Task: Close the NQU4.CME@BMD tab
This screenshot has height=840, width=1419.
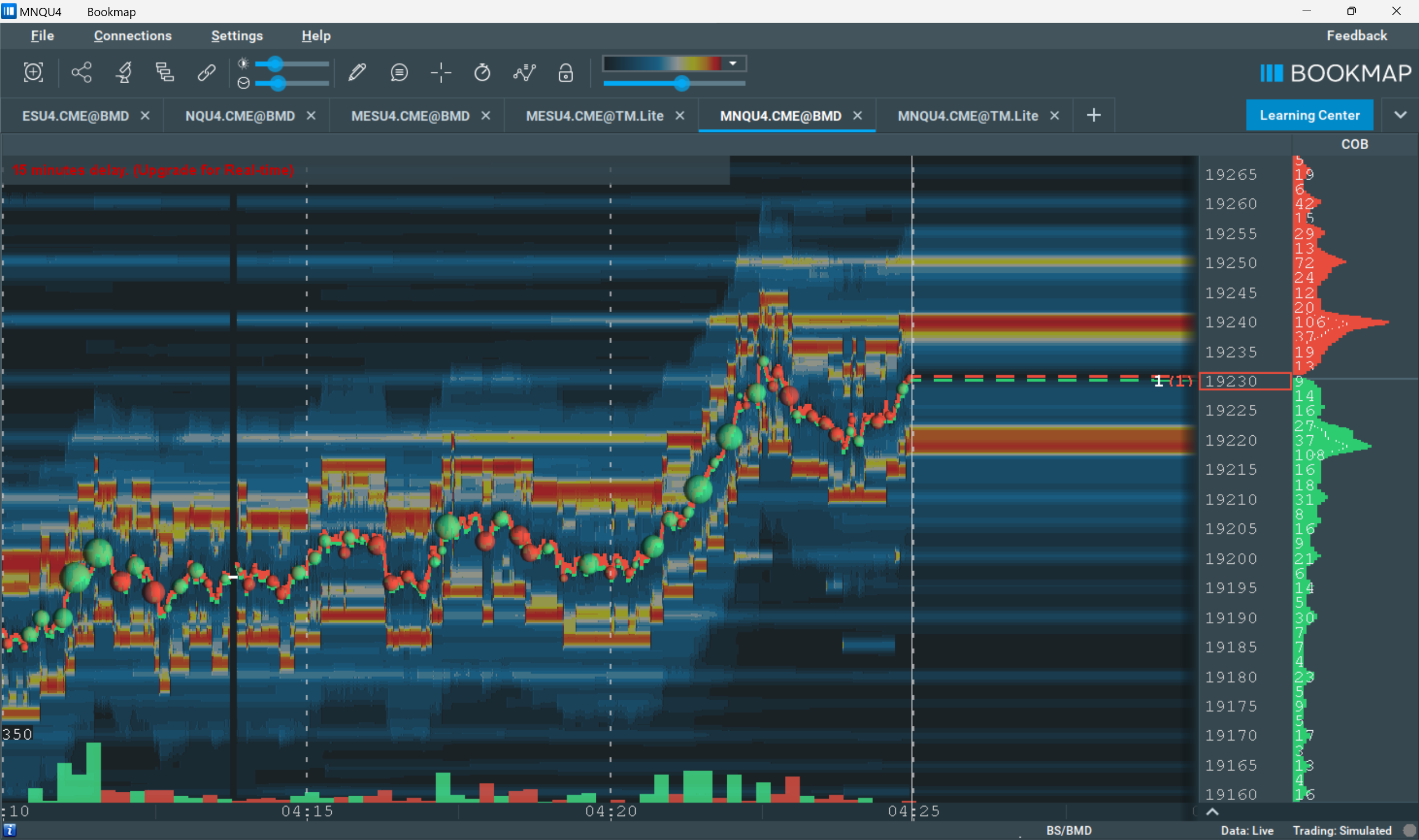Action: pyautogui.click(x=311, y=115)
